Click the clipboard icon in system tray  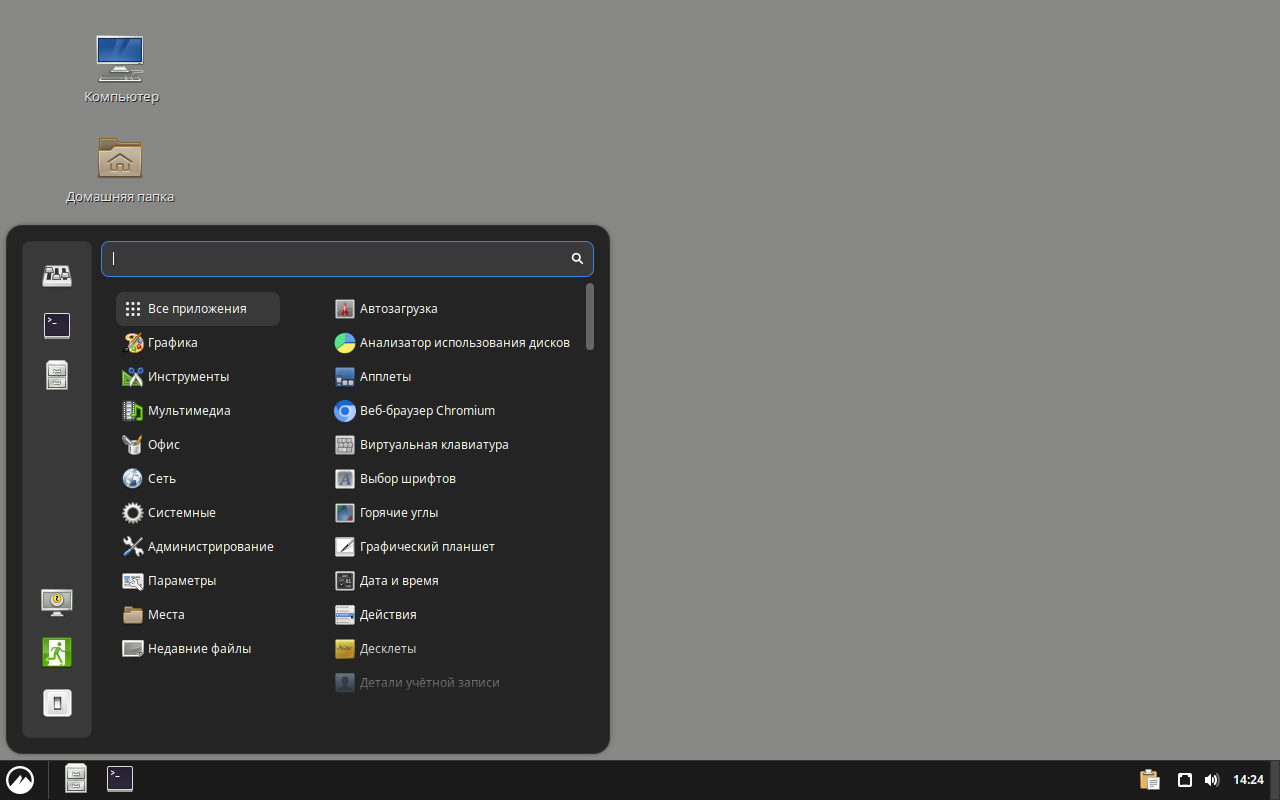click(1149, 780)
